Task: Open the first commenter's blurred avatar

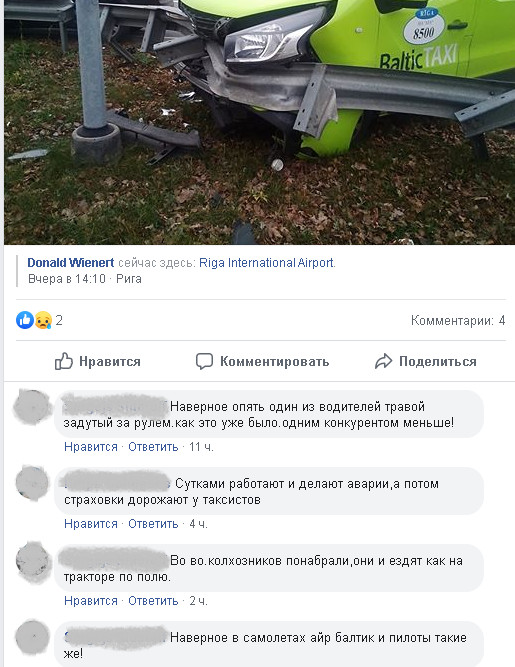Action: 32,407
